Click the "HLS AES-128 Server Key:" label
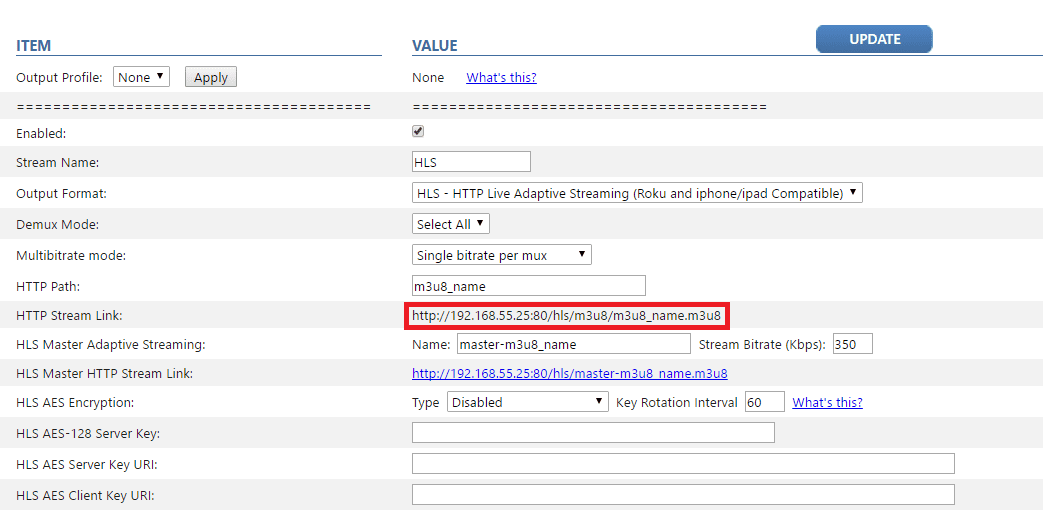The height and width of the screenshot is (519, 1043). pos(88,434)
